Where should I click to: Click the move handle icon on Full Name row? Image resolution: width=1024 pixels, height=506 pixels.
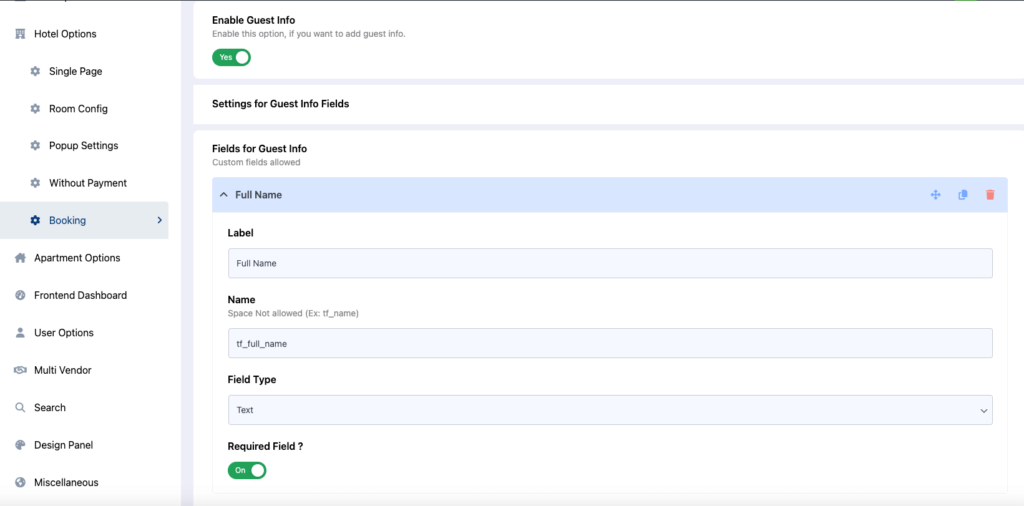pyautogui.click(x=935, y=195)
